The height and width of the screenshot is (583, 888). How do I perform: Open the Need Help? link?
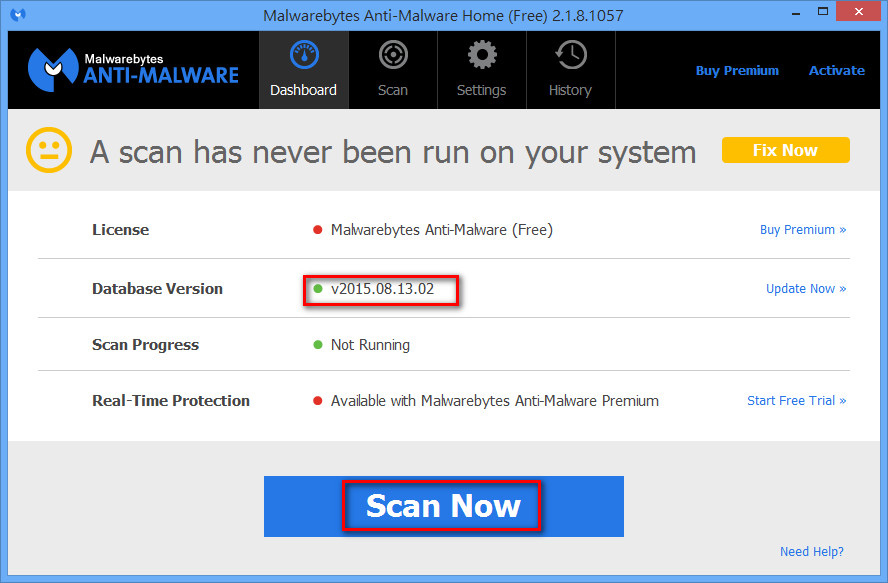point(812,551)
